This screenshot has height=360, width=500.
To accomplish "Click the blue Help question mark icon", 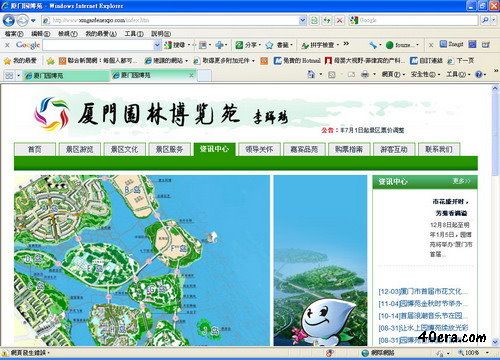I will point(479,74).
